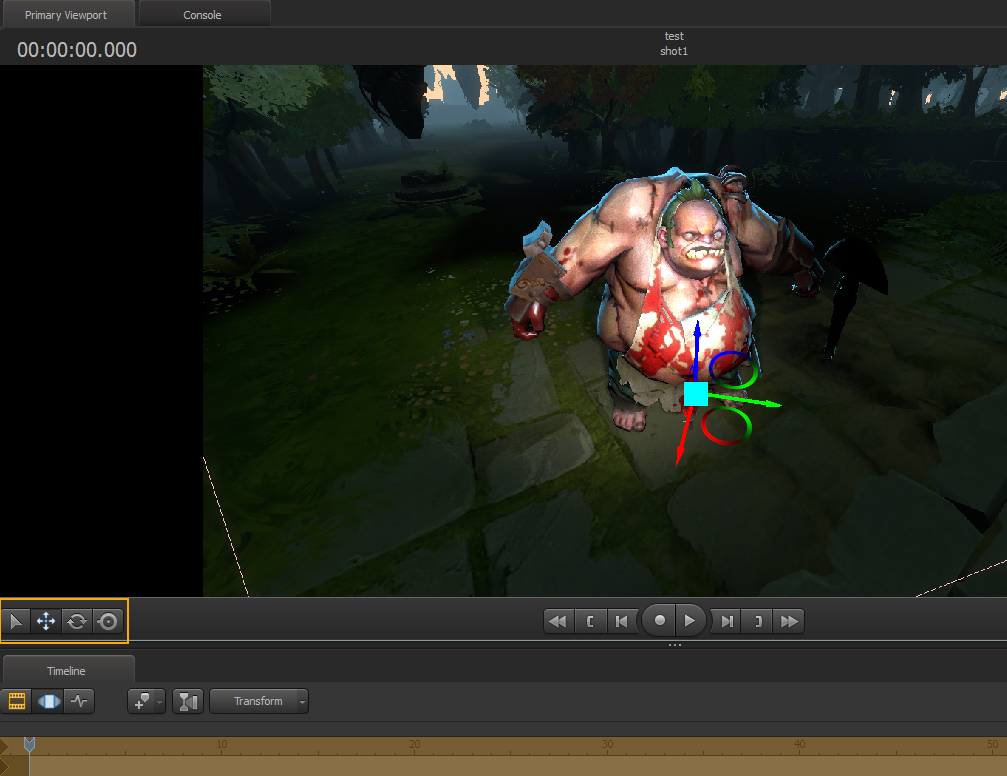Click frame 30 on the timeline ruler
Viewport: 1007px width, 776px height.
point(607,744)
